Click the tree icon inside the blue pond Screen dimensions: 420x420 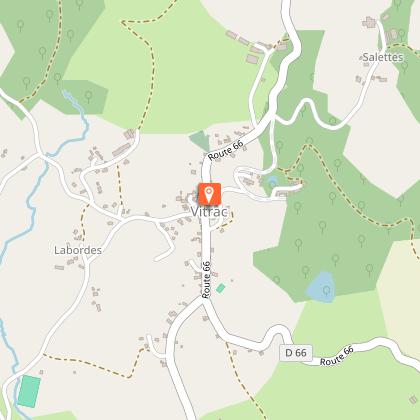[x=326, y=290]
